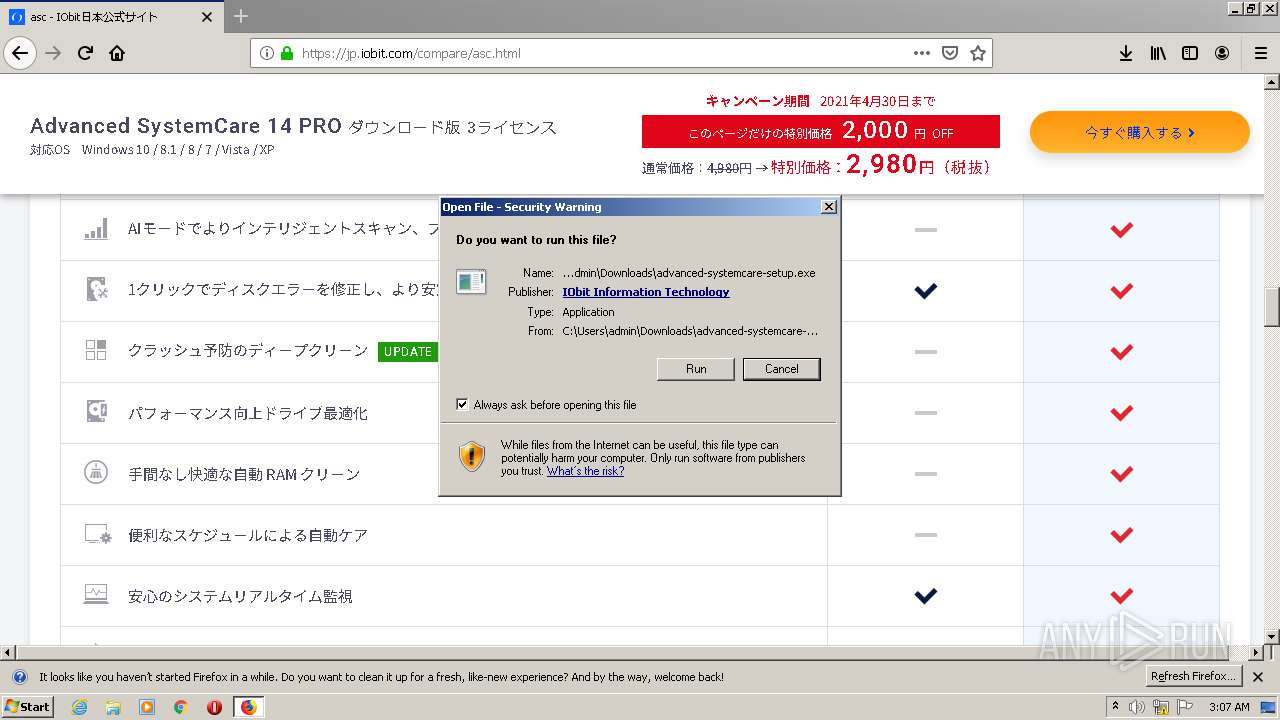The image size is (1280, 720).
Task: Click the vertical page scrollbar thumb
Action: (1272, 307)
